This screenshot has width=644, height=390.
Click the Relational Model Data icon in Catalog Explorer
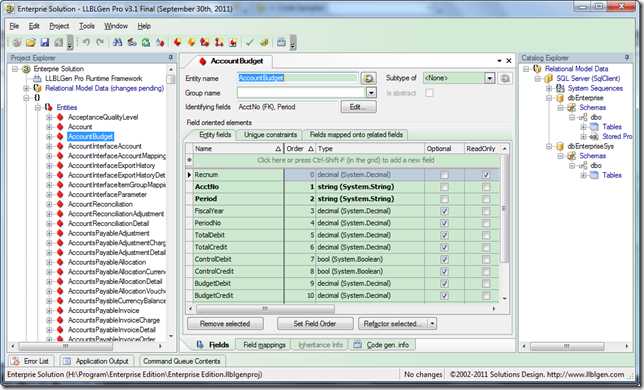click(537, 69)
